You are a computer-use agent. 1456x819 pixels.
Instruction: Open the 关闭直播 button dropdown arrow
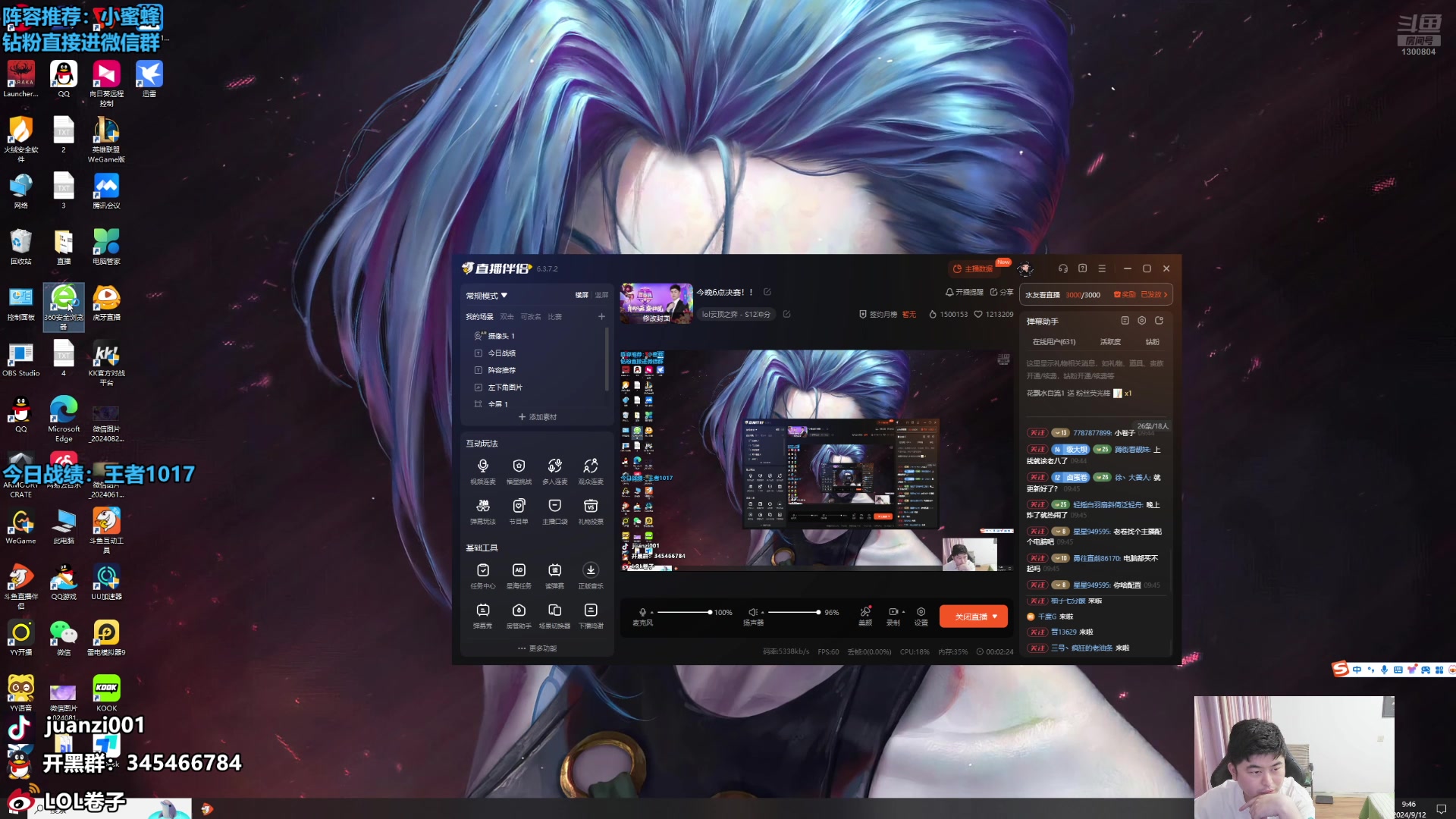click(x=995, y=617)
